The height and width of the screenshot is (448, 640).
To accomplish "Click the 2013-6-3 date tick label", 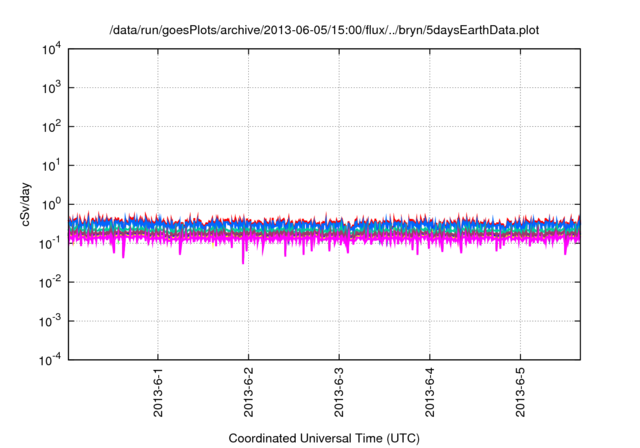I will click(339, 394).
